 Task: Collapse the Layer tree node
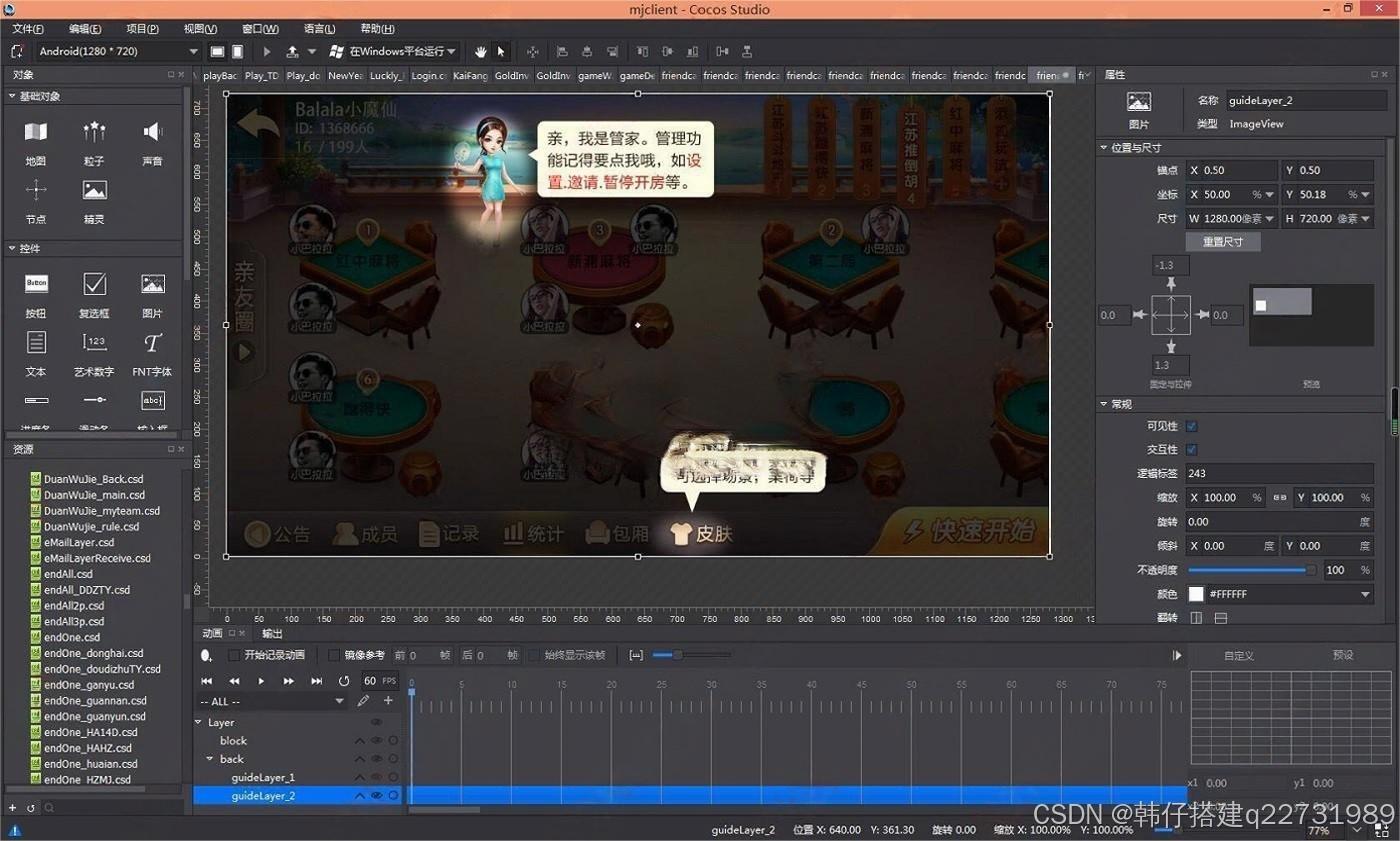click(x=200, y=722)
